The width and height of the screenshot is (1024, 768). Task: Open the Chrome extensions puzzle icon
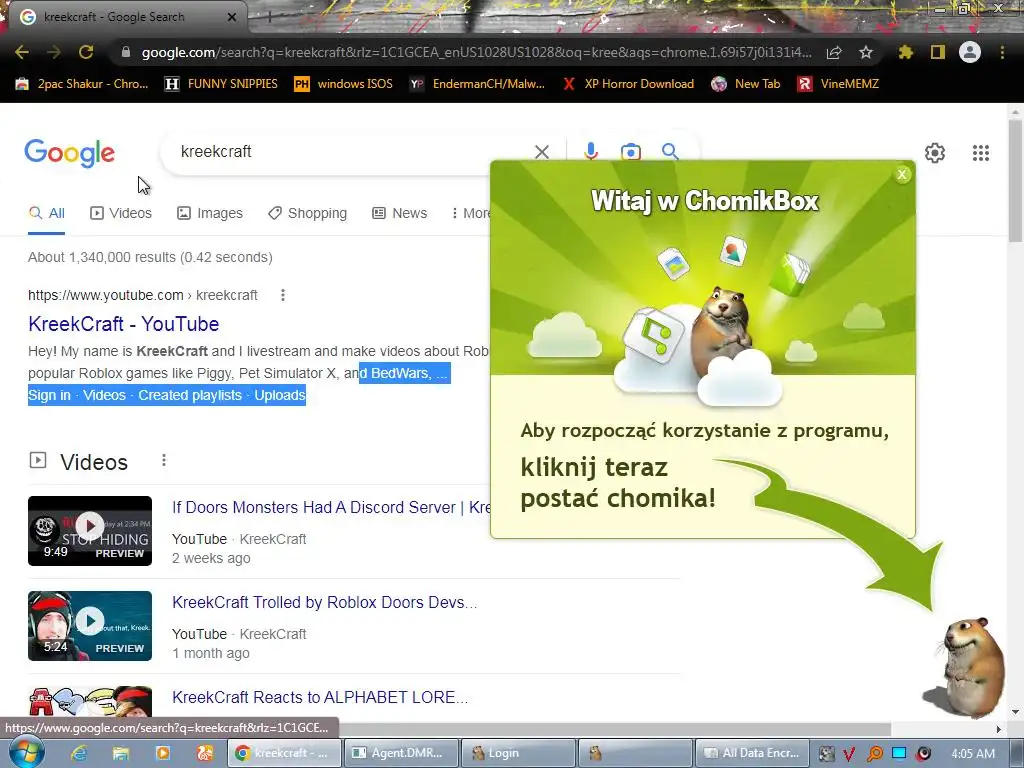[x=905, y=52]
